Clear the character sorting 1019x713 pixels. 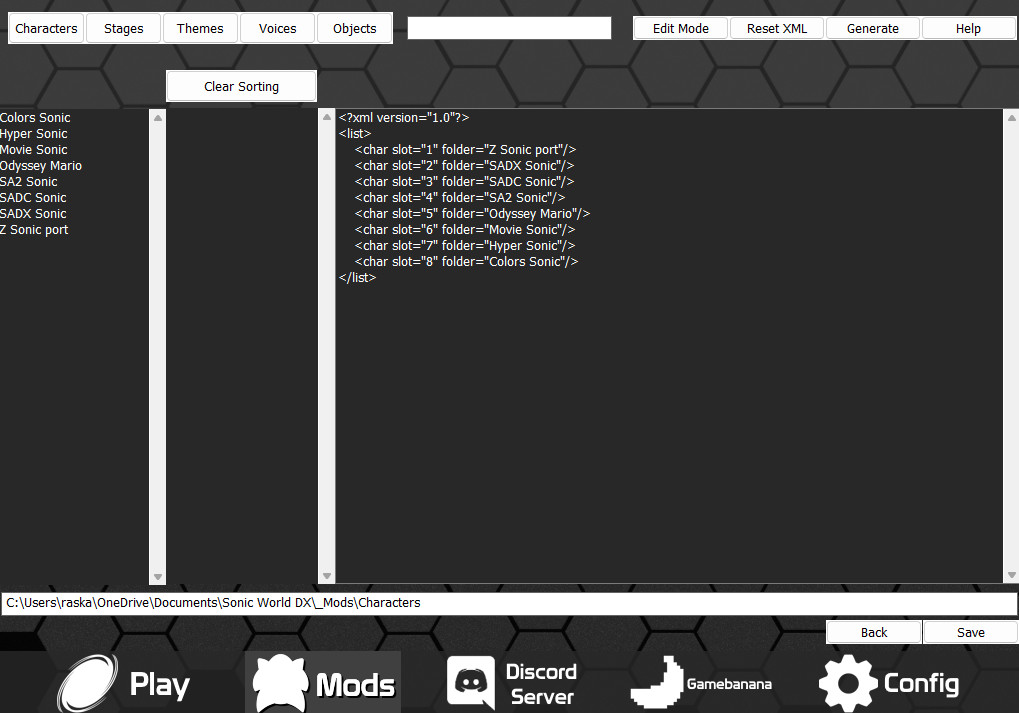[x=240, y=86]
